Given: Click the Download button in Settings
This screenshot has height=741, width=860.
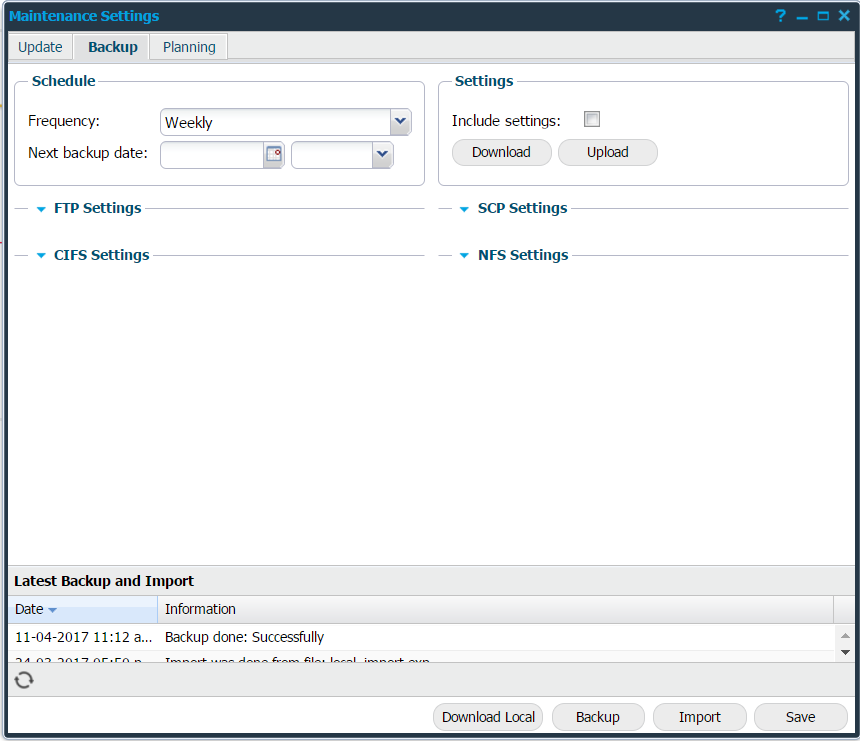Looking at the screenshot, I should pos(501,152).
